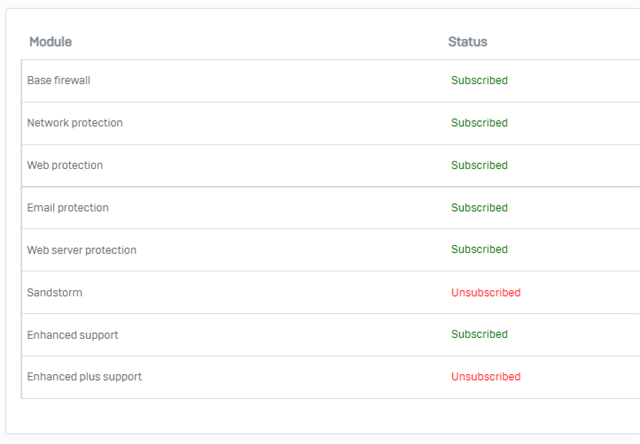Click blank header space between Module and Status
Screen dimensions: 640x444
tap(260, 42)
